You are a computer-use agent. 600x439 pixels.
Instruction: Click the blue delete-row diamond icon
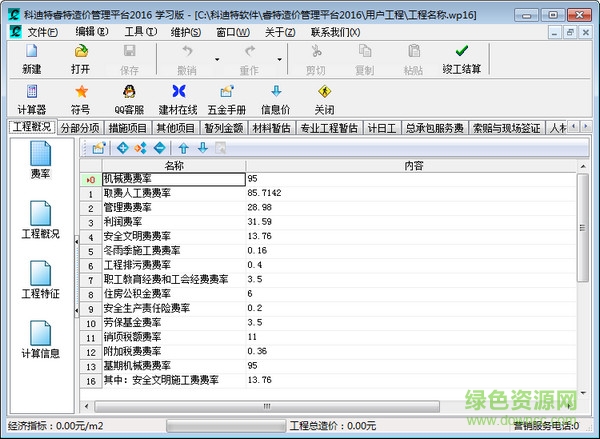tap(159, 148)
